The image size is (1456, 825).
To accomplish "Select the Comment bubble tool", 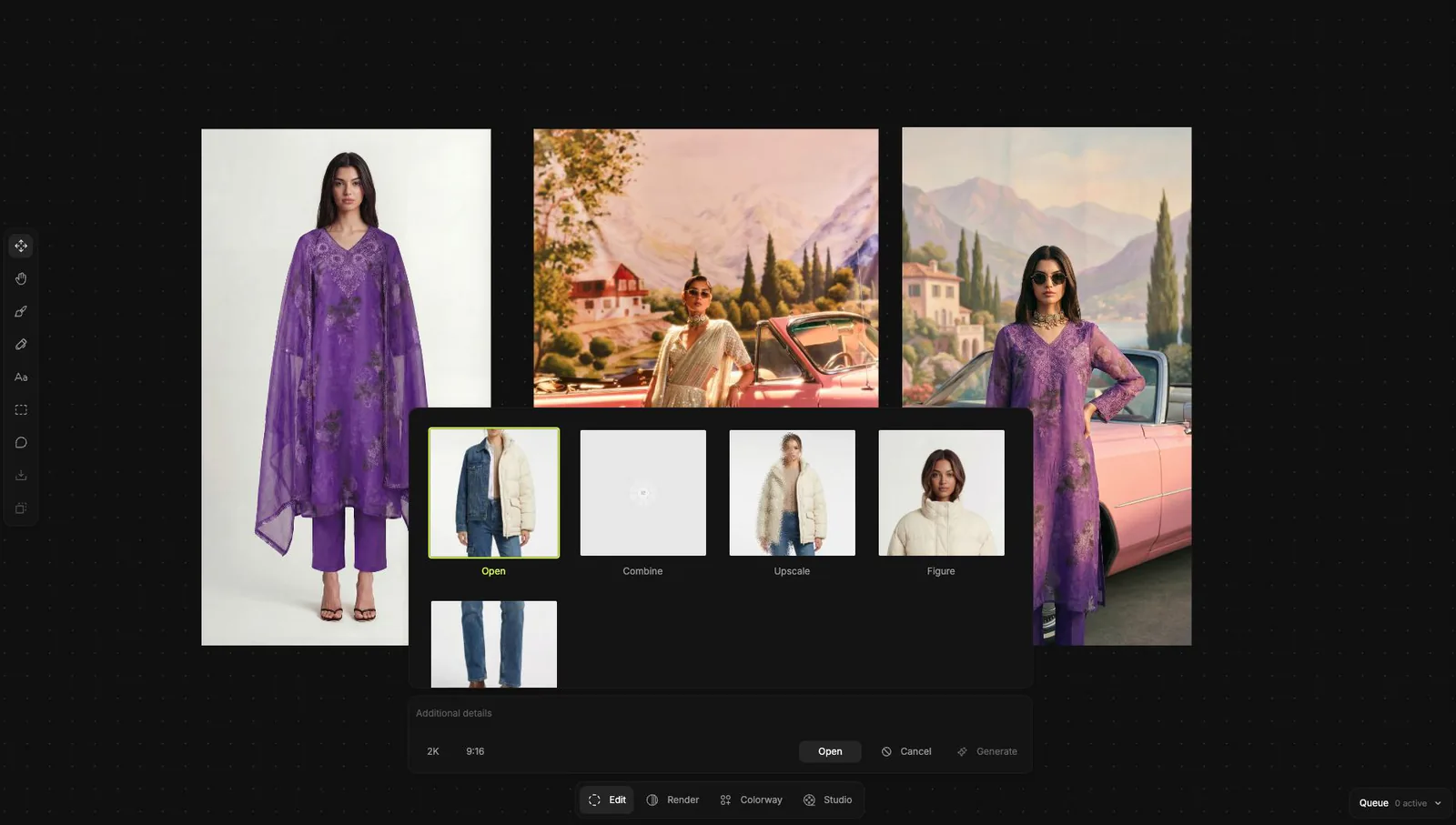I will point(21,442).
